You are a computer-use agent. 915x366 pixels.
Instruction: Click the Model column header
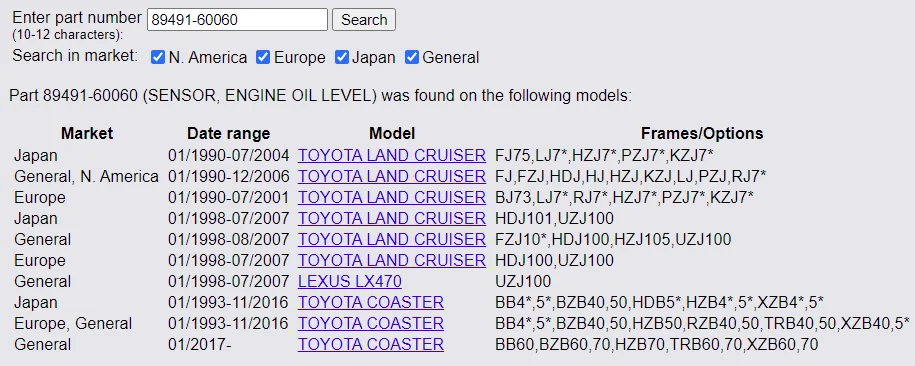click(x=392, y=134)
